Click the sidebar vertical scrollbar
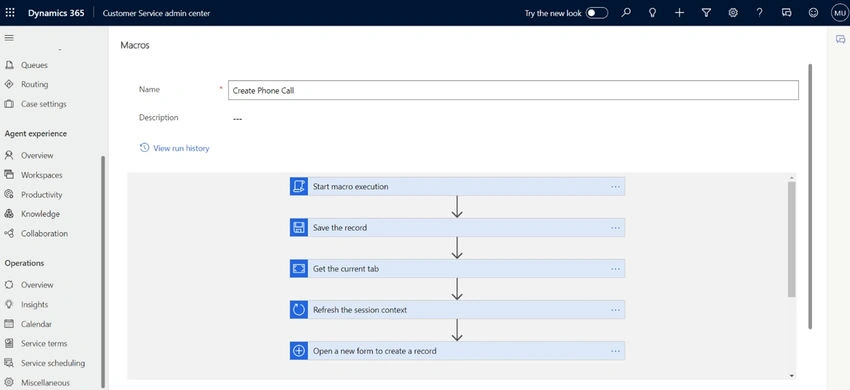850x390 pixels. [103, 271]
